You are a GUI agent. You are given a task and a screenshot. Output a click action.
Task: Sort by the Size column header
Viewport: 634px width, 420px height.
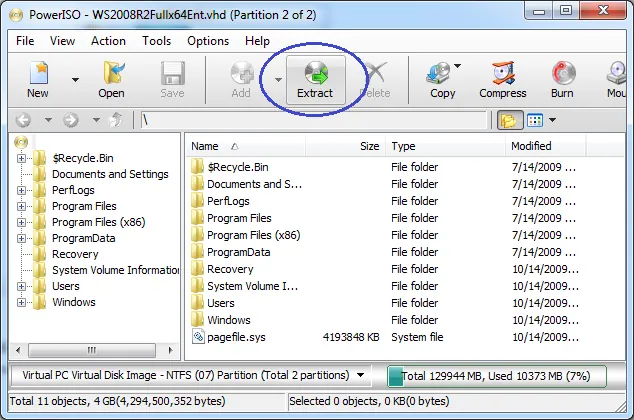[x=345, y=146]
